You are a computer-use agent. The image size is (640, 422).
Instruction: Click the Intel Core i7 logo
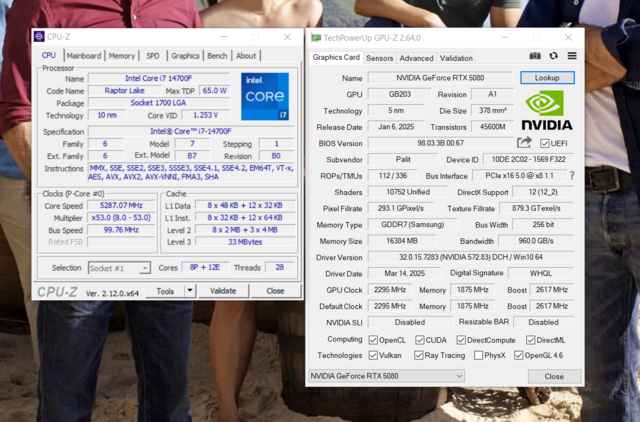point(265,97)
